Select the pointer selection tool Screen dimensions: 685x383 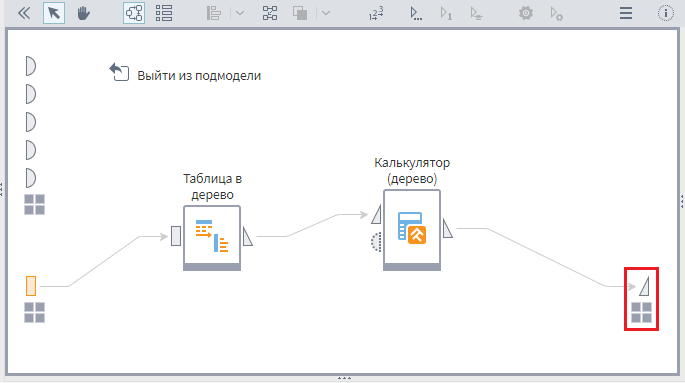pos(54,13)
